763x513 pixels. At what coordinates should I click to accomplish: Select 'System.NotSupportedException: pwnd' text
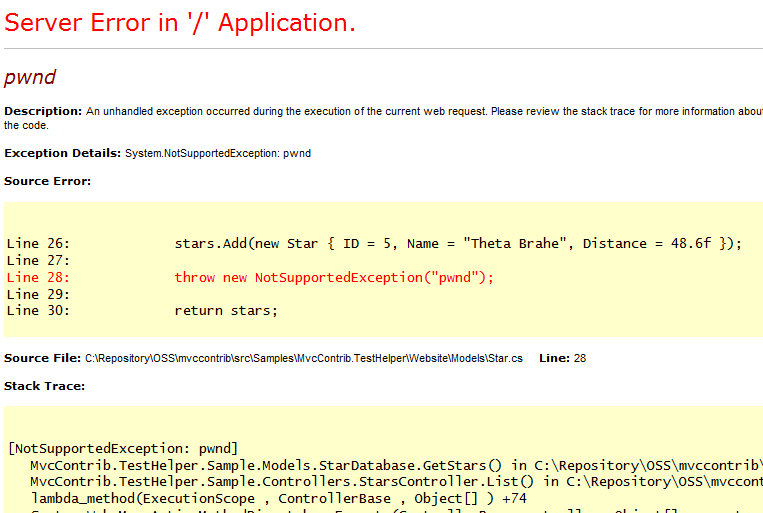pyautogui.click(x=218, y=153)
